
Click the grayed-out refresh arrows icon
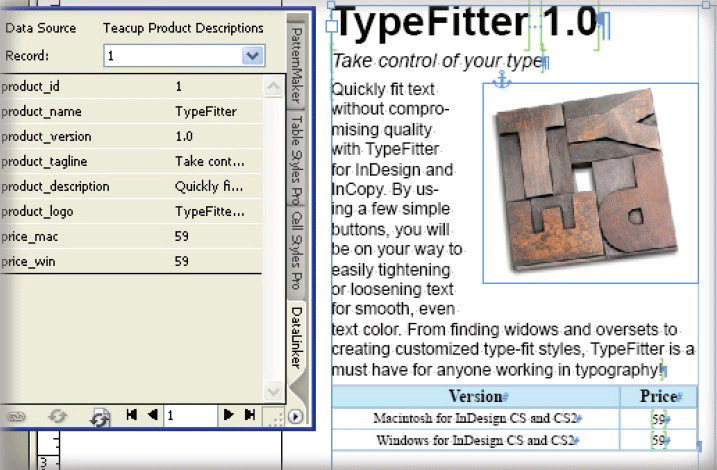point(57,416)
